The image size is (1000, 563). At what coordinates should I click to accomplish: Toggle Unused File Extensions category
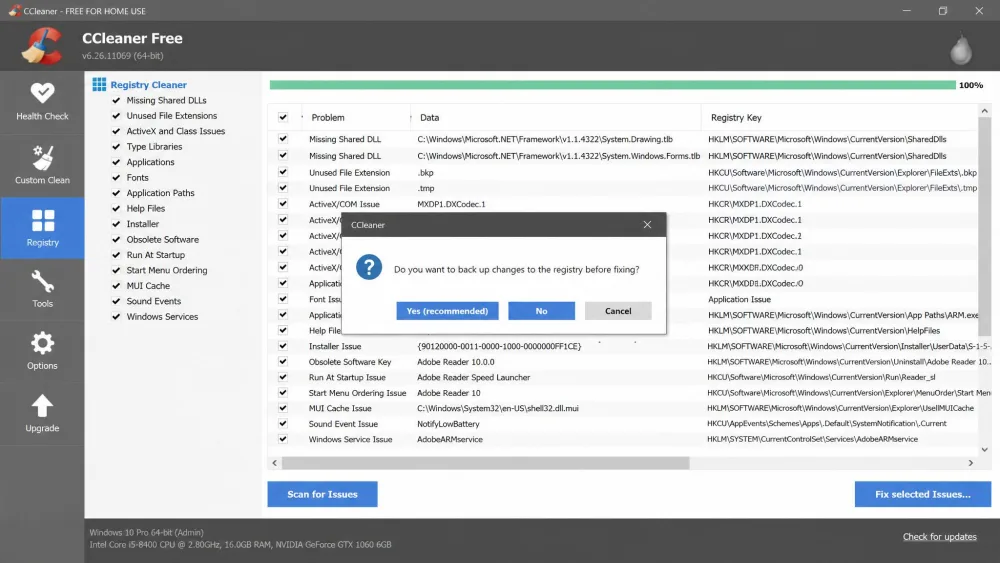point(116,115)
